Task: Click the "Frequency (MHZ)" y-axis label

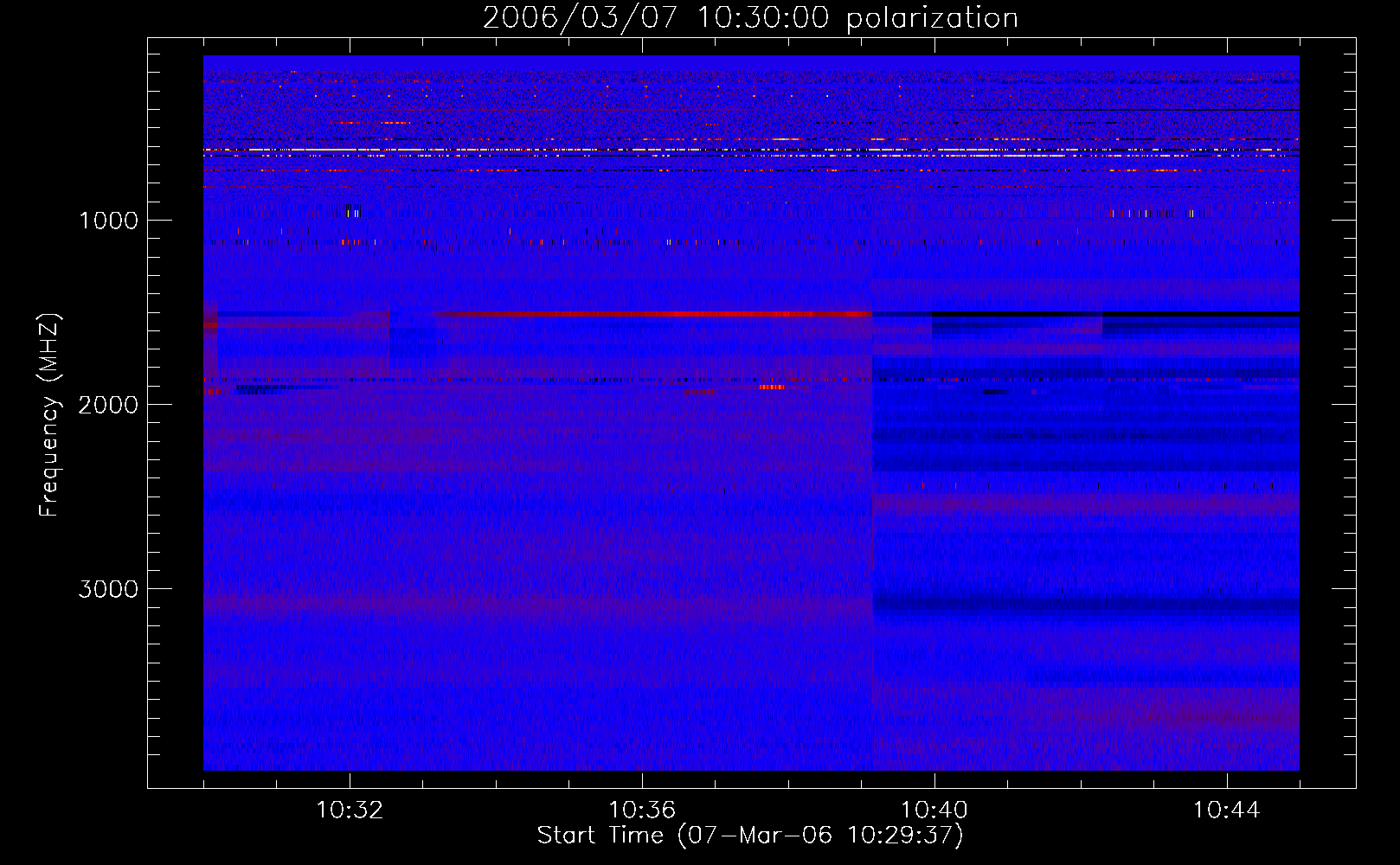Action: click(x=49, y=416)
